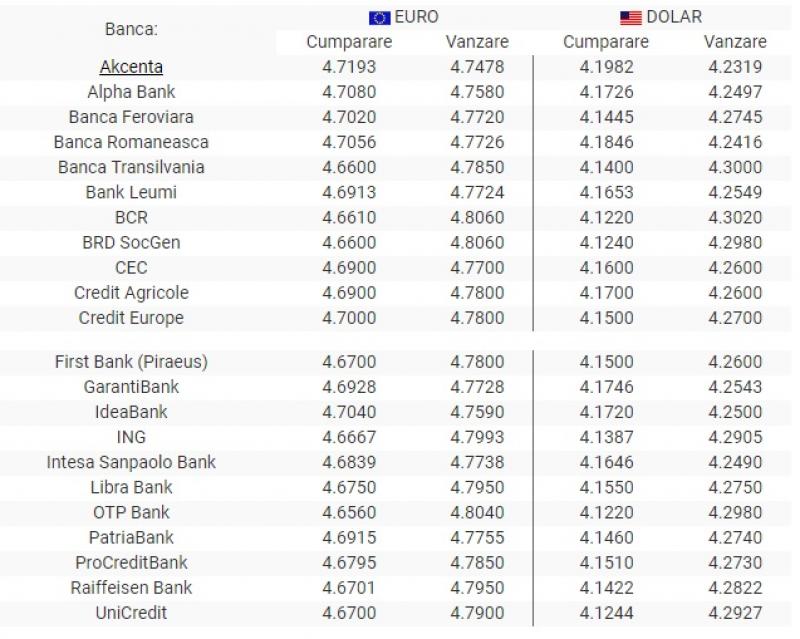Click OTP Bank euro sell rate 4.8040
The image size is (800, 639).
click(x=477, y=512)
